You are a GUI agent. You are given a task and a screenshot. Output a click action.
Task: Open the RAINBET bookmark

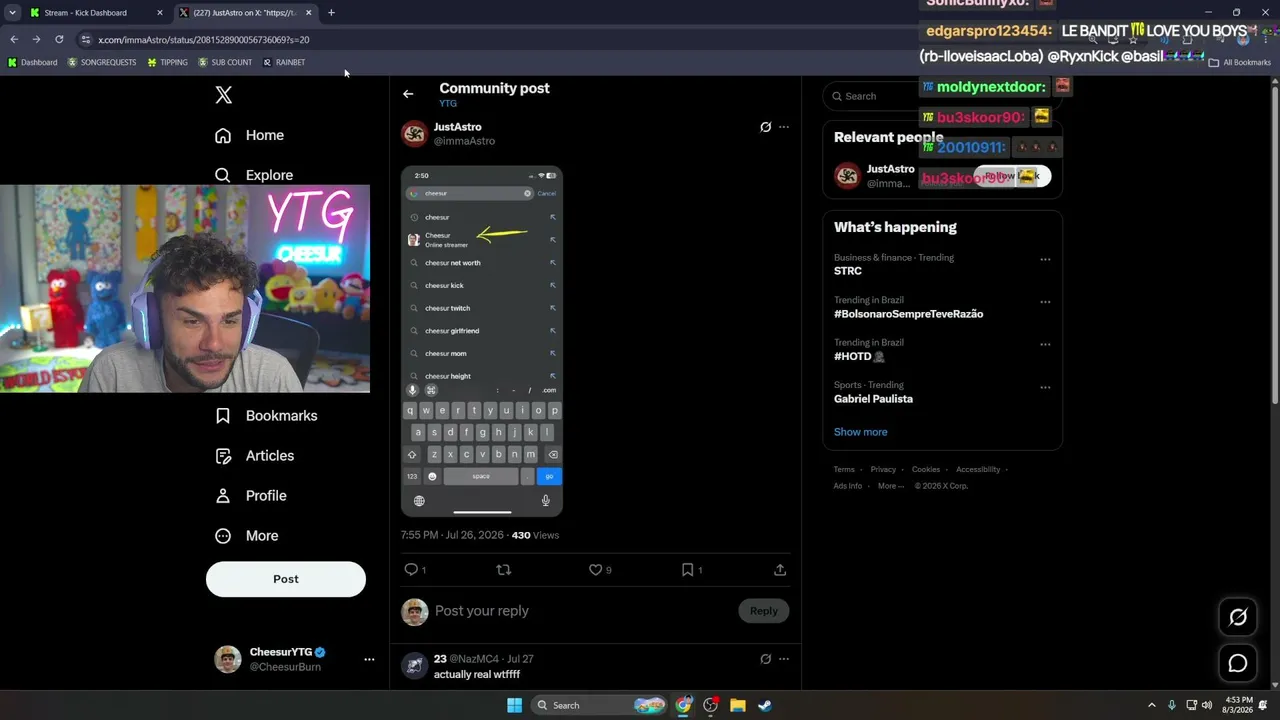point(284,62)
